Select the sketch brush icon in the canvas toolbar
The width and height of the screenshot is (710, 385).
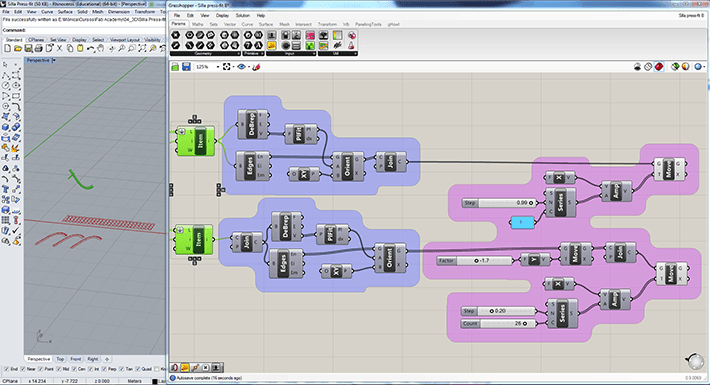tap(256, 67)
